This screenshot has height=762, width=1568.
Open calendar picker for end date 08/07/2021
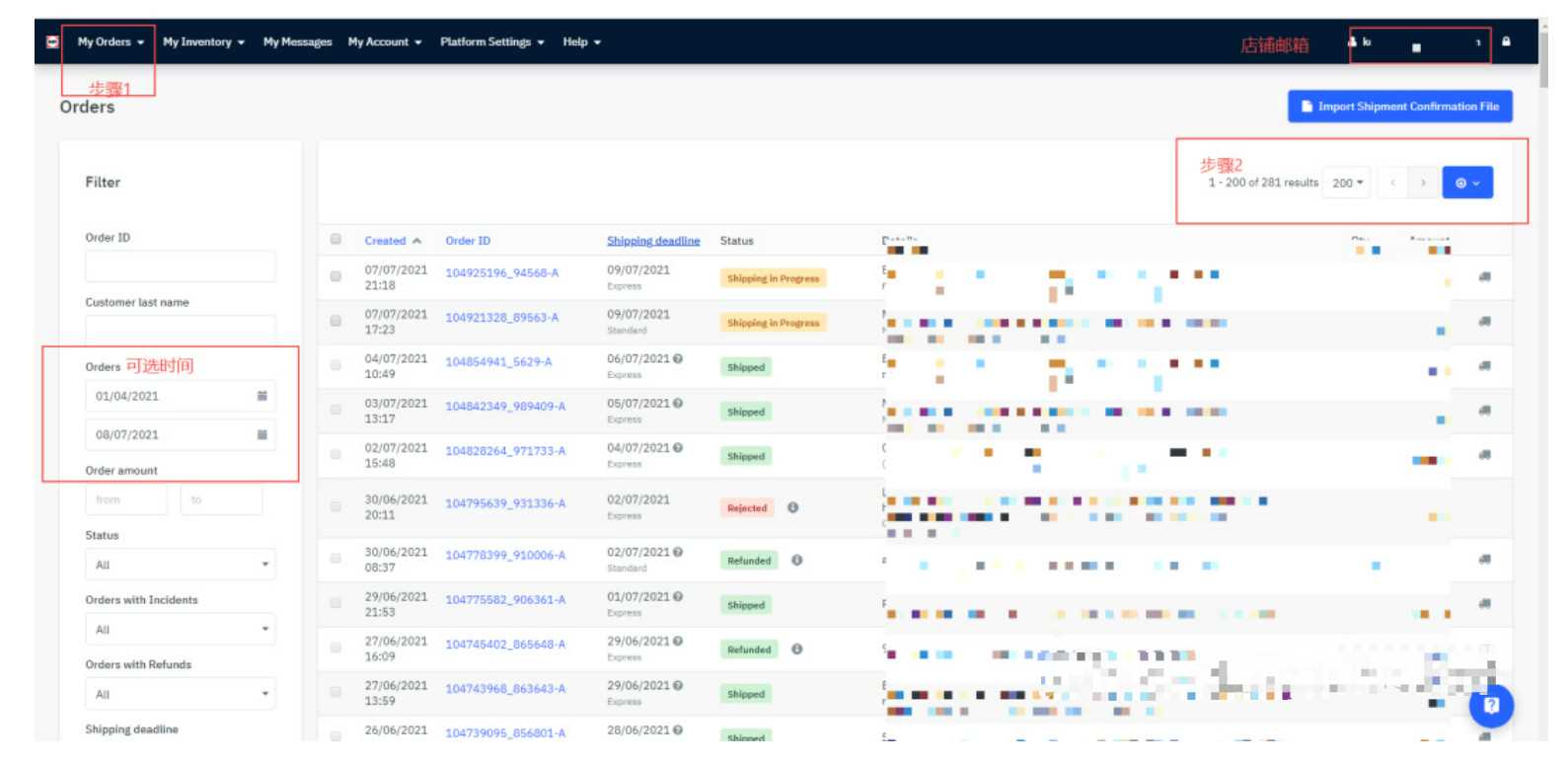(261, 434)
